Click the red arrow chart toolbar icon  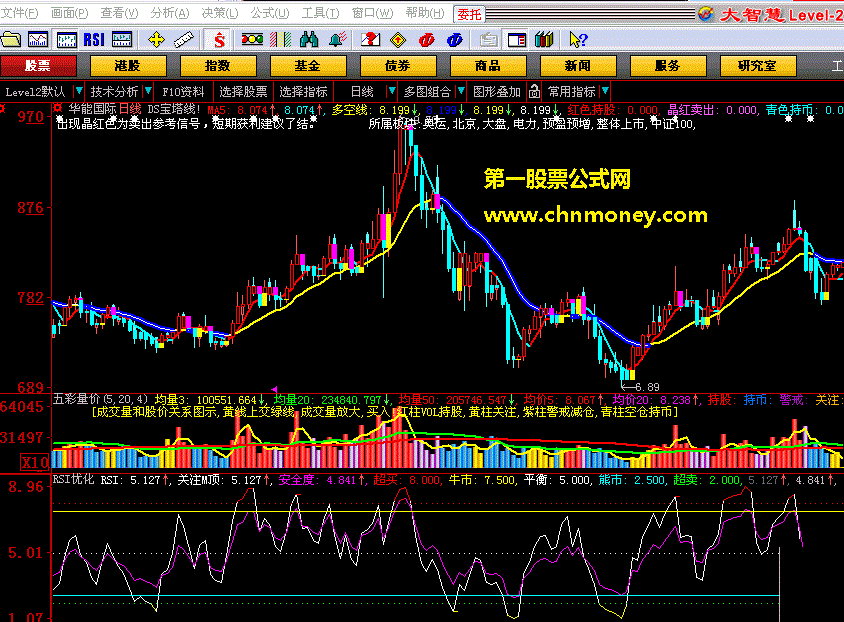(370, 40)
